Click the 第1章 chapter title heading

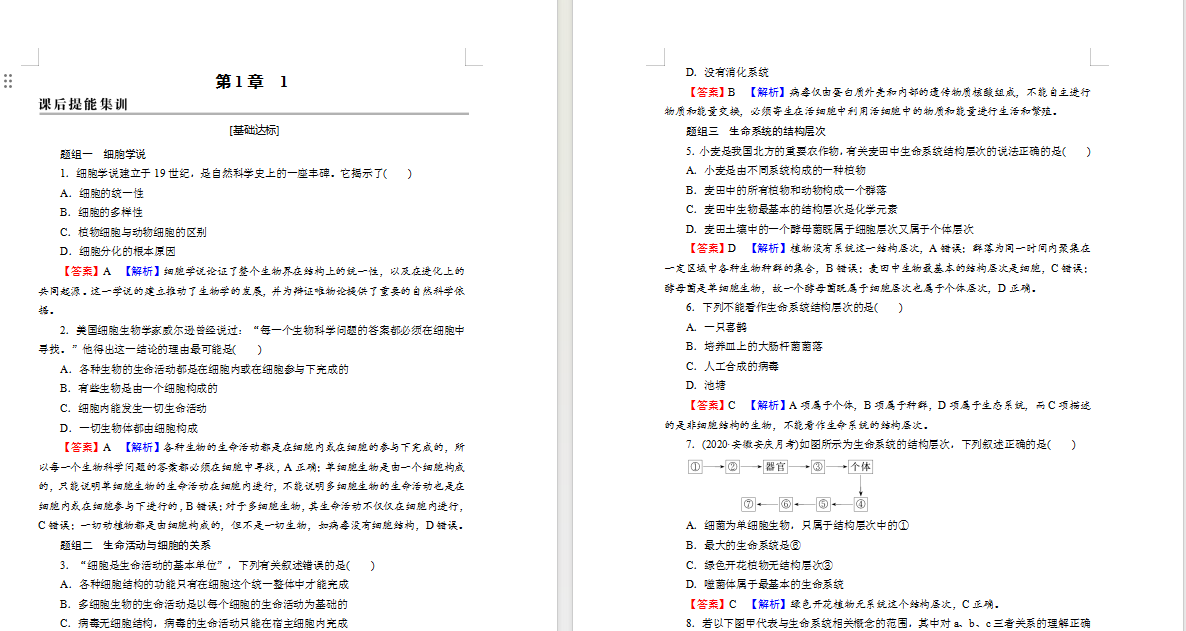(x=252, y=82)
